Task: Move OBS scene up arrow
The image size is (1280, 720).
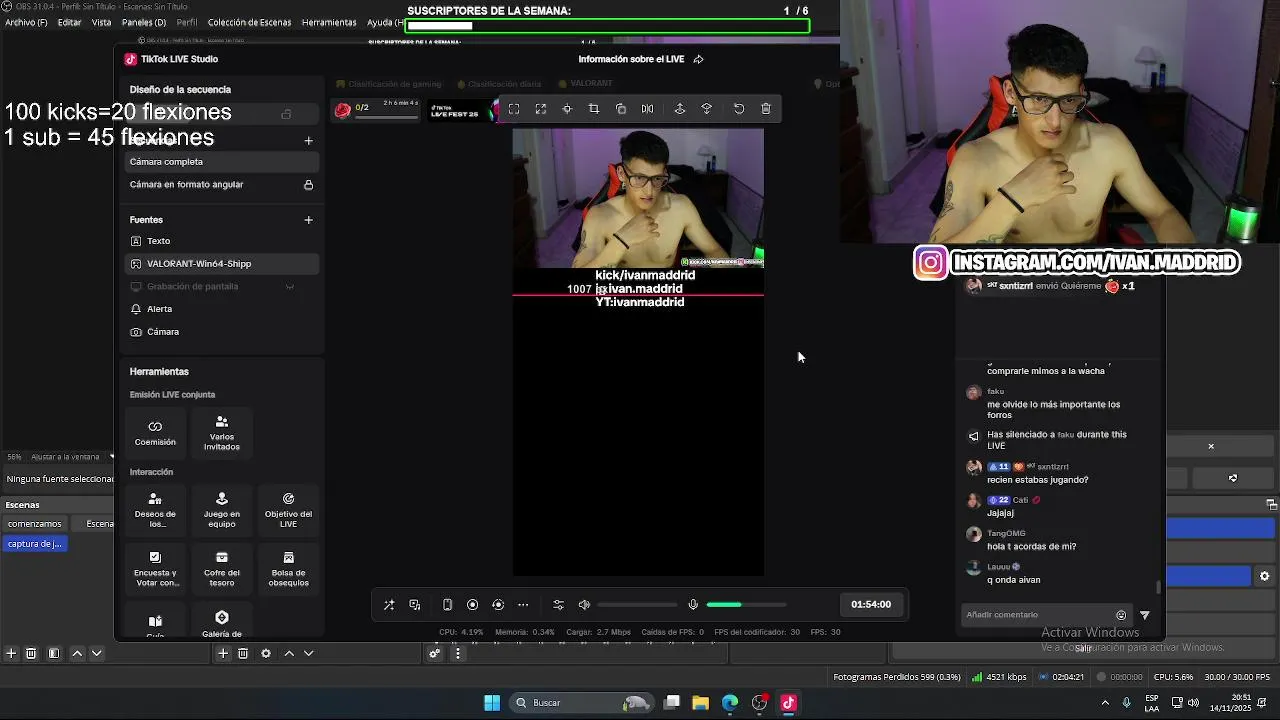Action: coord(77,653)
